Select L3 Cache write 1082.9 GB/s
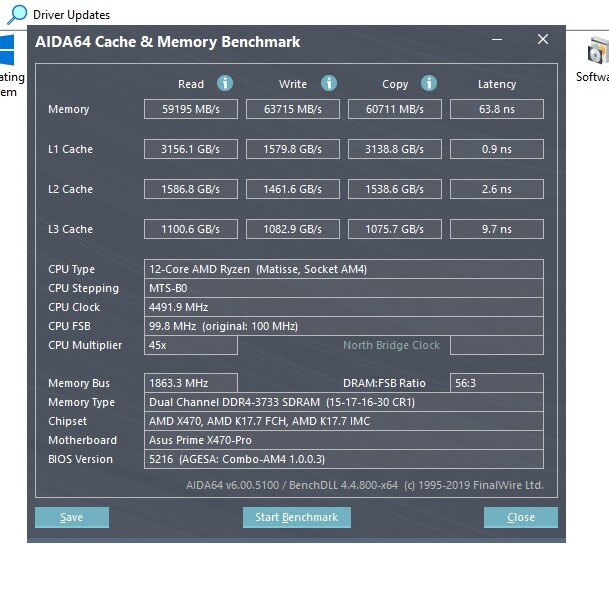The image size is (609, 590). click(x=293, y=229)
